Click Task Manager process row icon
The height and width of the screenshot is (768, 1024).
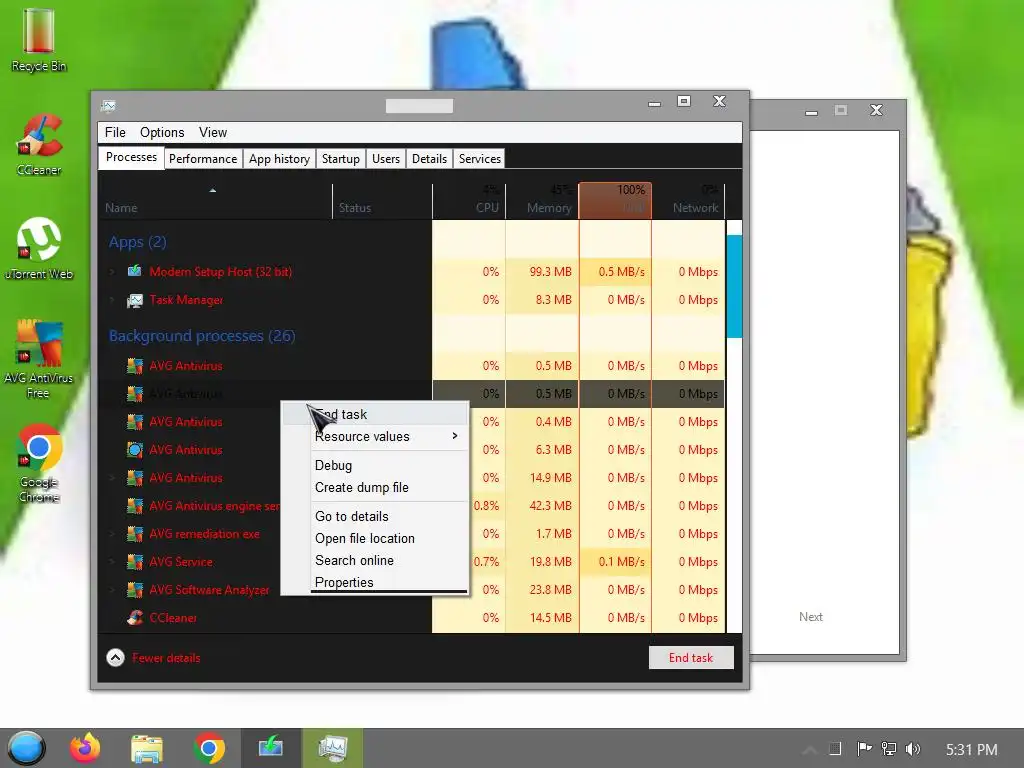click(x=135, y=300)
